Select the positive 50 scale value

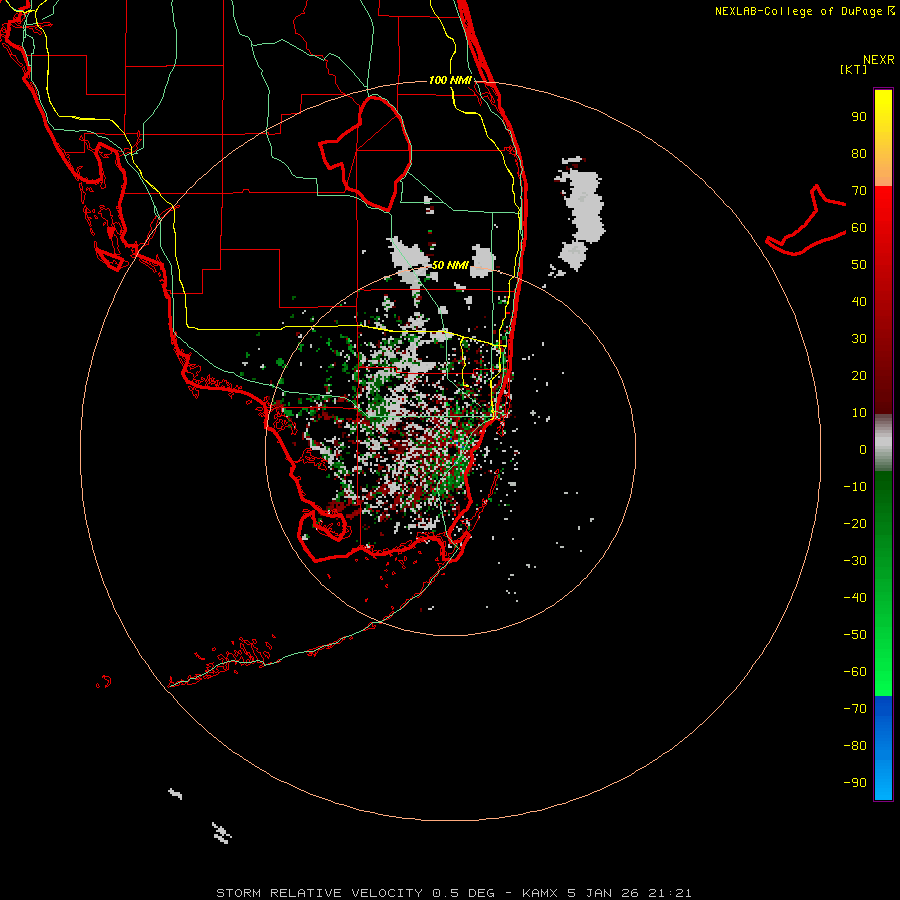(x=859, y=265)
